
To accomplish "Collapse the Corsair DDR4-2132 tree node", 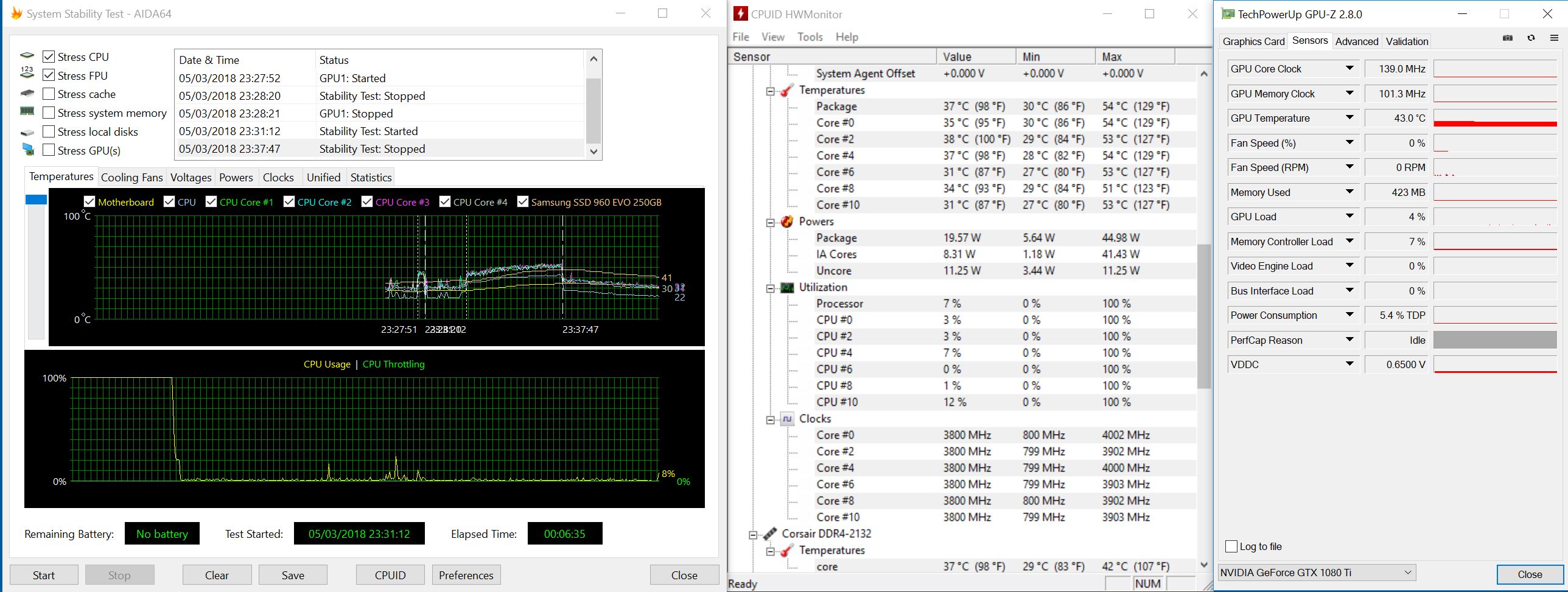I will point(754,534).
